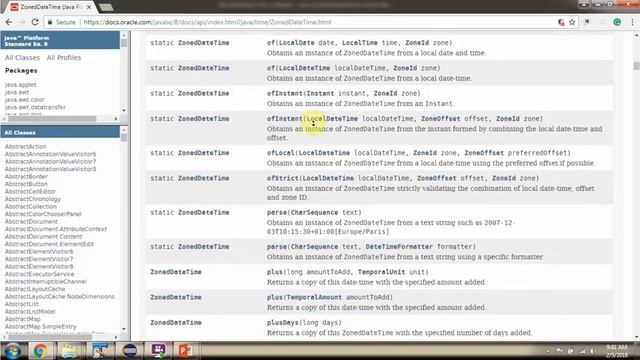Click the DateTimeFormatter parameter type link

pos(399,247)
